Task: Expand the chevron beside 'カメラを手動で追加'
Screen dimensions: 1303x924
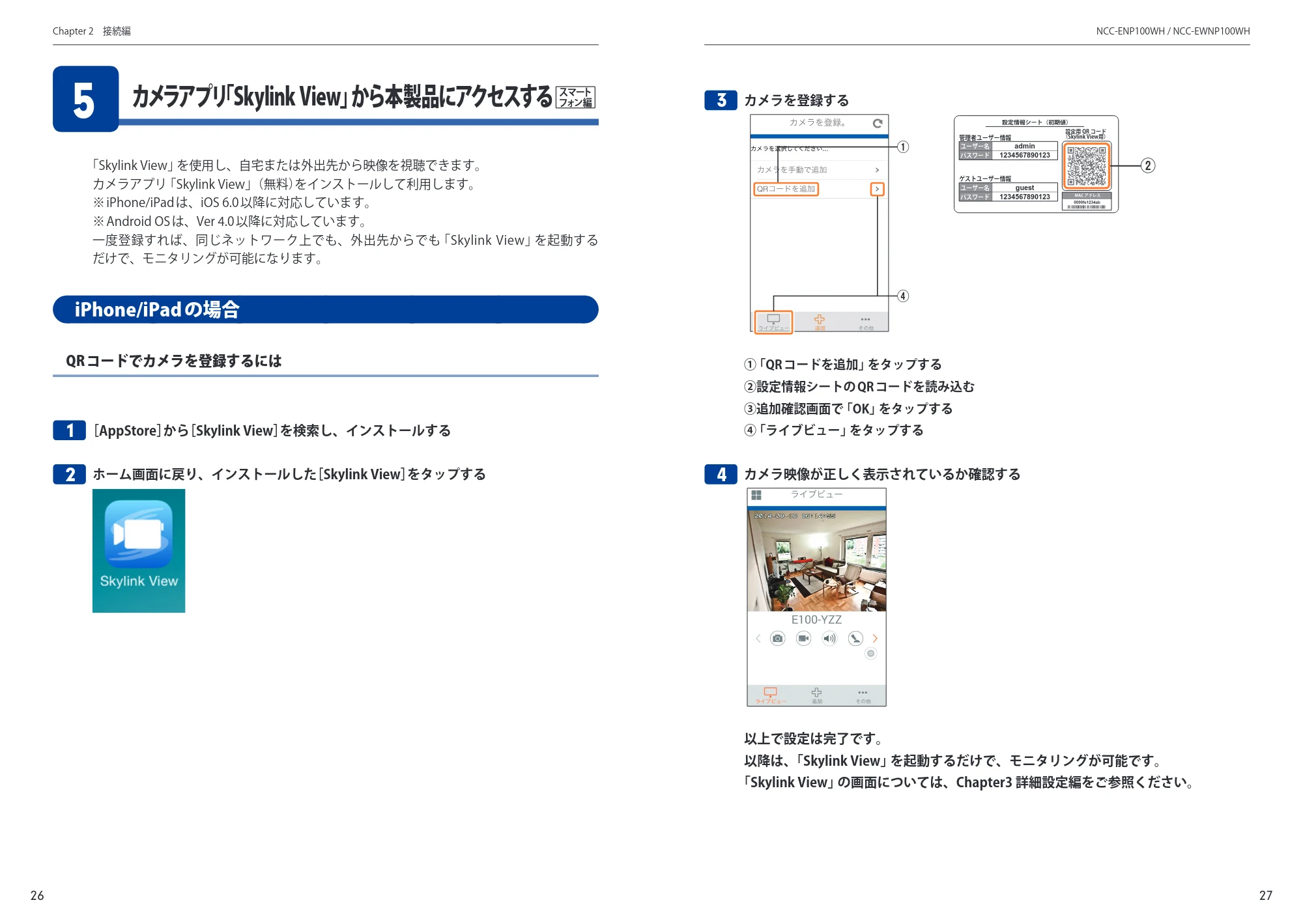Action: [877, 170]
